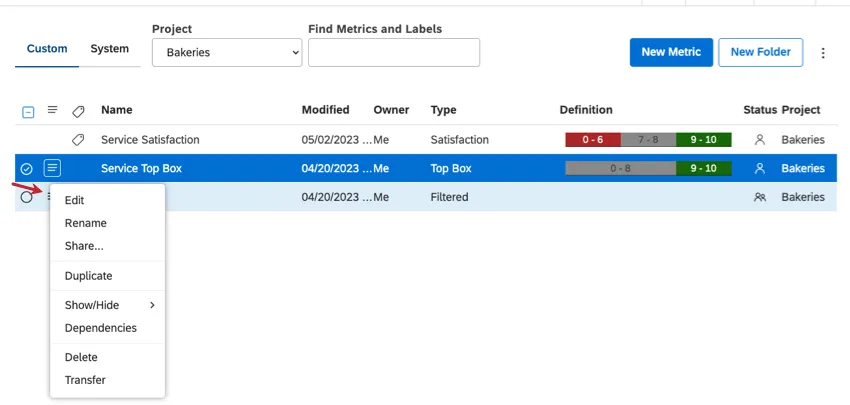Click the private status icon for Service Satisfaction
The height and width of the screenshot is (405, 850).
760,140
